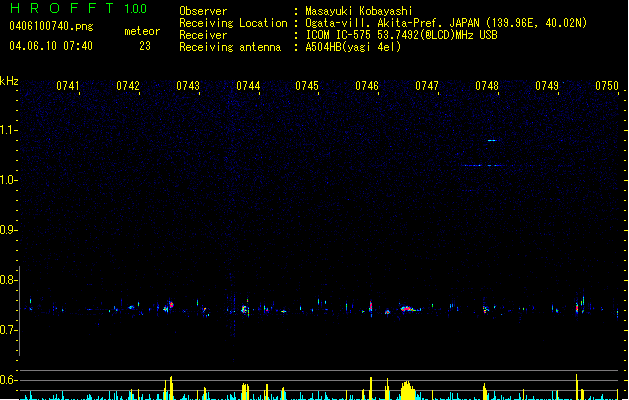Click the date stamp 04.06.10 07:40
Image resolution: width=629 pixels, height=400 pixels.
pyautogui.click(x=51, y=46)
